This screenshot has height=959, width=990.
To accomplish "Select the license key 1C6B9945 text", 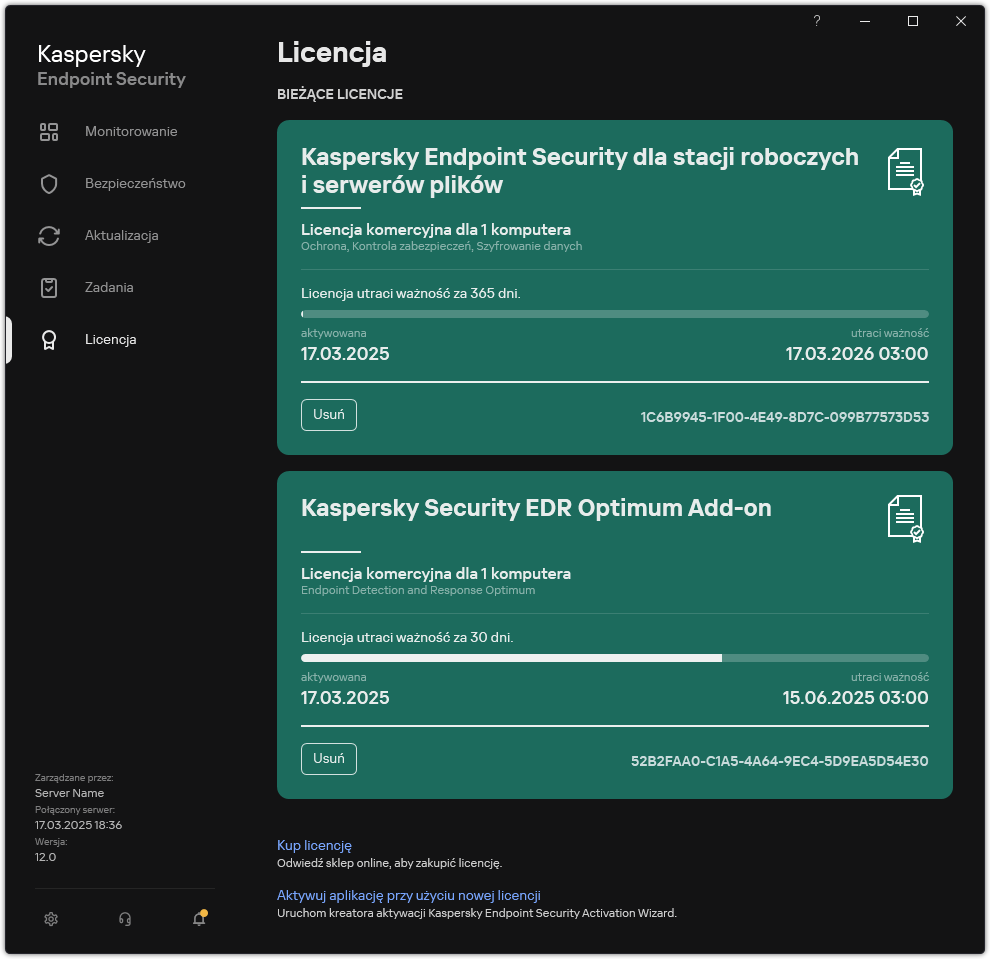I will [785, 417].
